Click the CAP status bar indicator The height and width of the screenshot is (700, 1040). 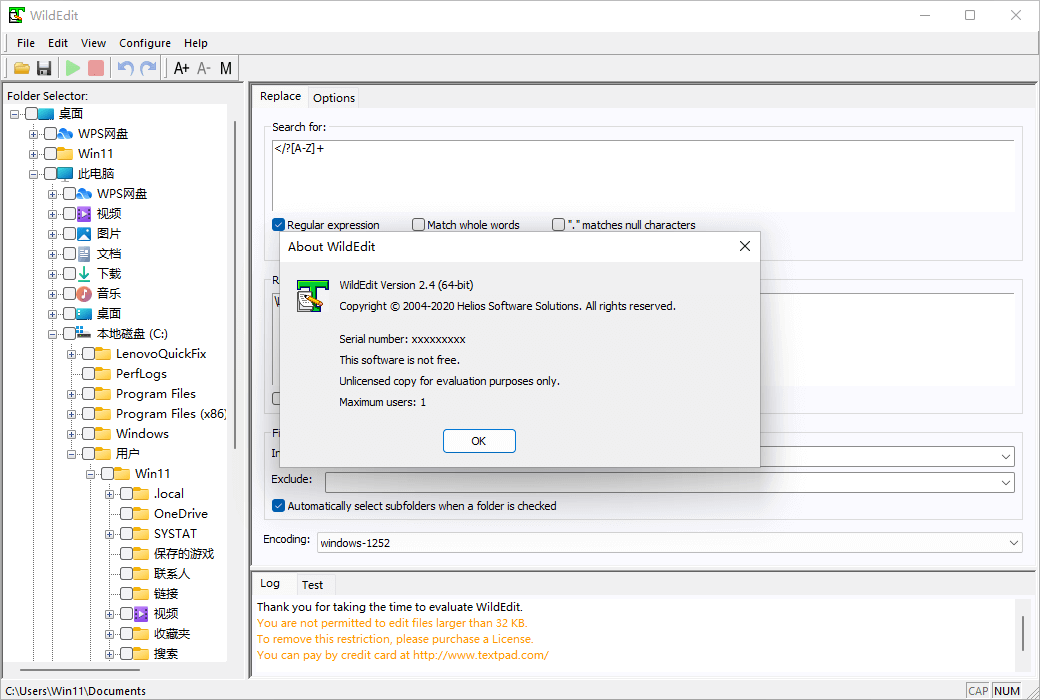(978, 691)
